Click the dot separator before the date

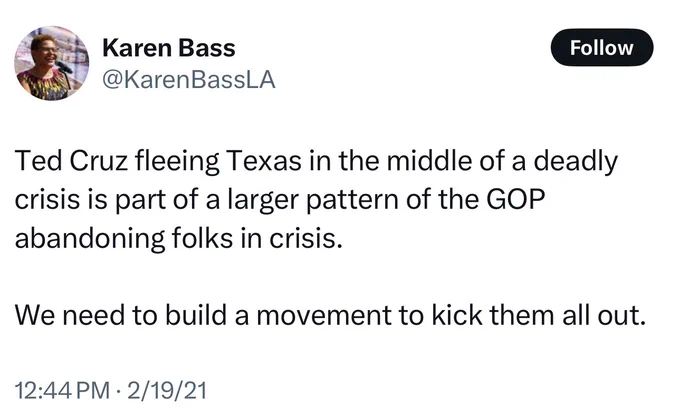(119, 391)
